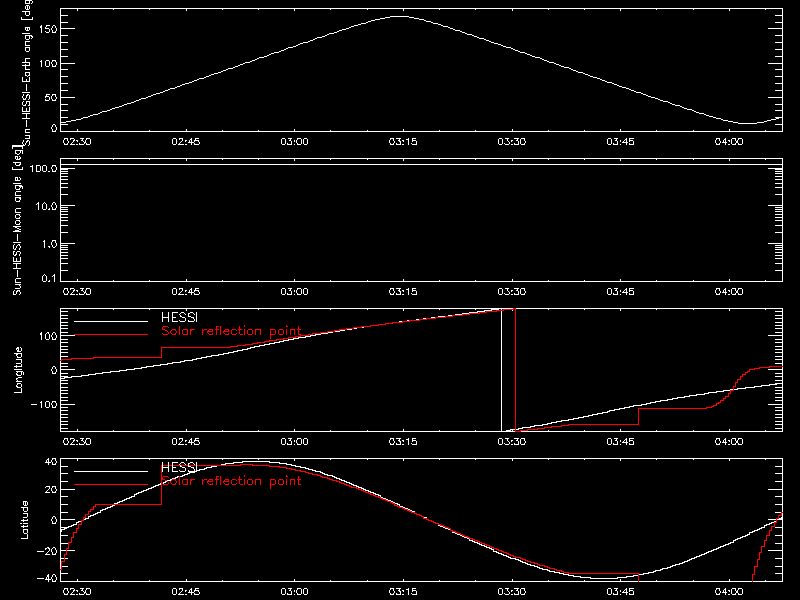Click the Latitude axis title
Viewport: 800px width, 600px height.
24,520
